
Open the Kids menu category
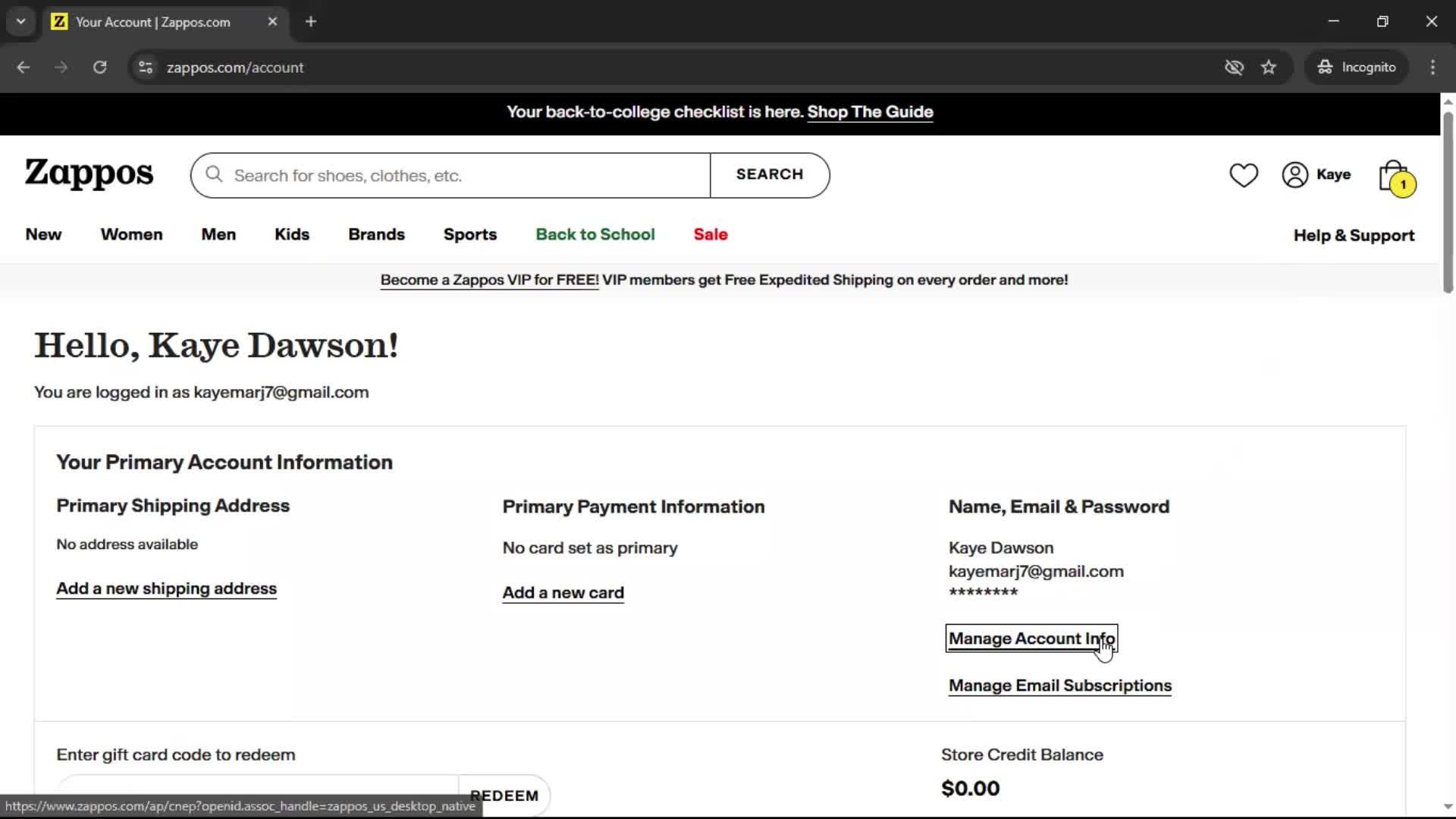(292, 235)
